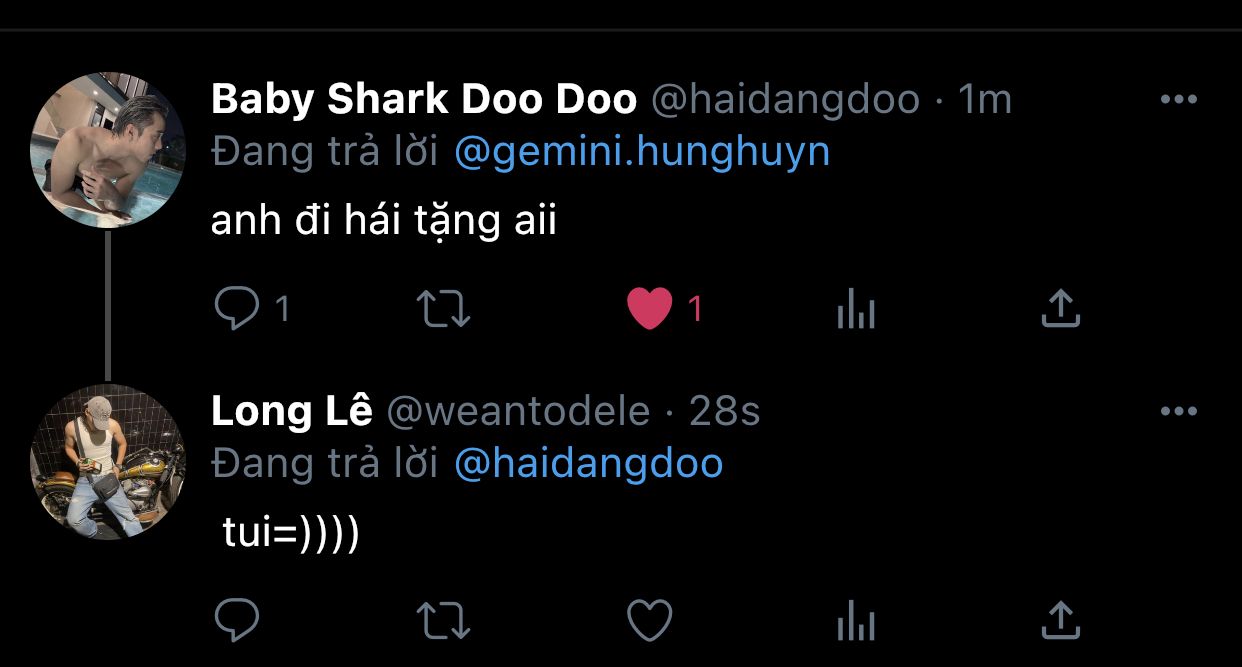The width and height of the screenshot is (1242, 667).
Task: Open Baby Shark Doo Doo's profile picture
Action: (x=108, y=150)
